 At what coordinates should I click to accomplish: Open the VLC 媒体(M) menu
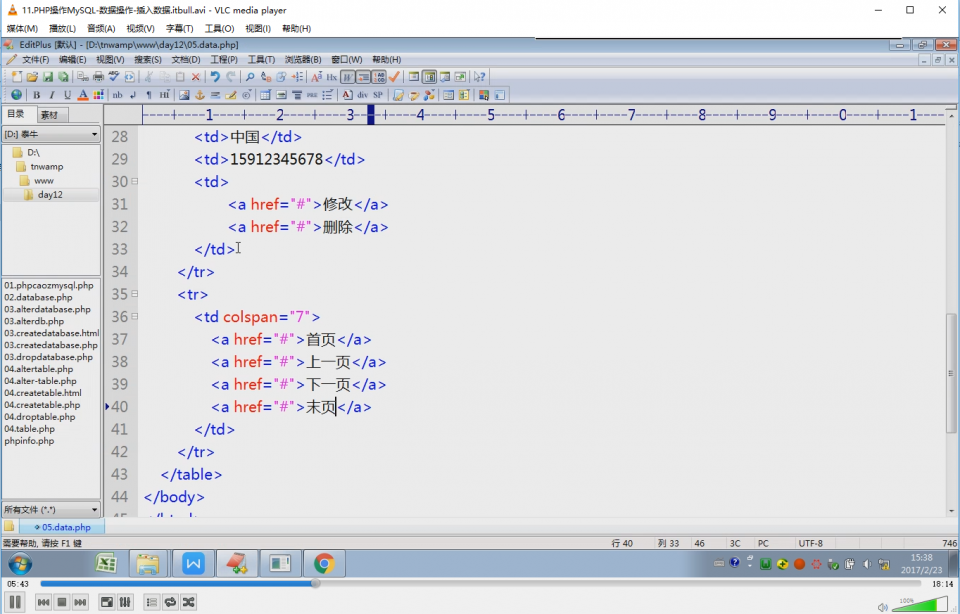22,28
